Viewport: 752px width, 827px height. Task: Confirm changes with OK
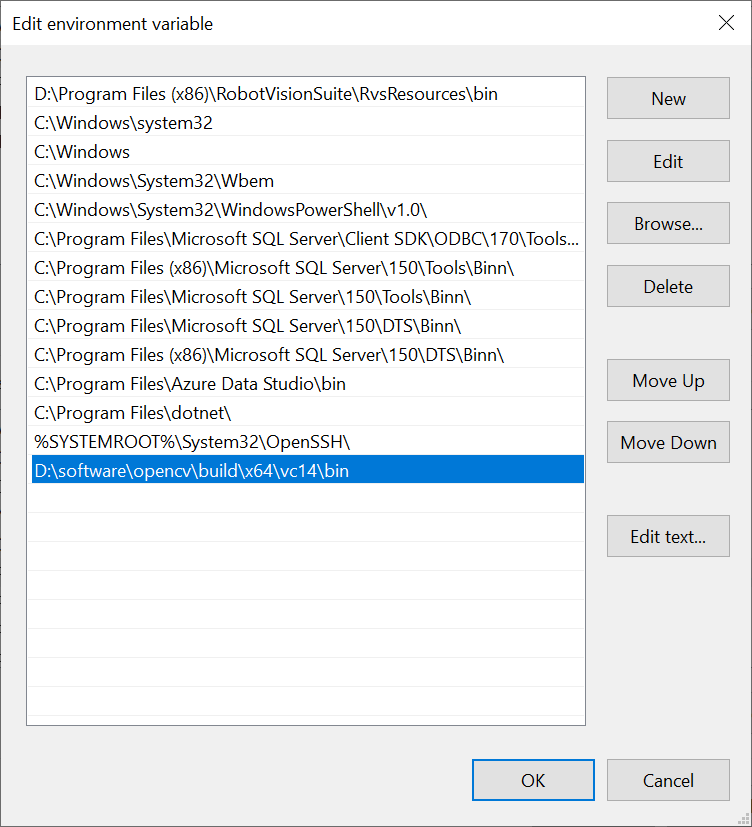tap(533, 780)
